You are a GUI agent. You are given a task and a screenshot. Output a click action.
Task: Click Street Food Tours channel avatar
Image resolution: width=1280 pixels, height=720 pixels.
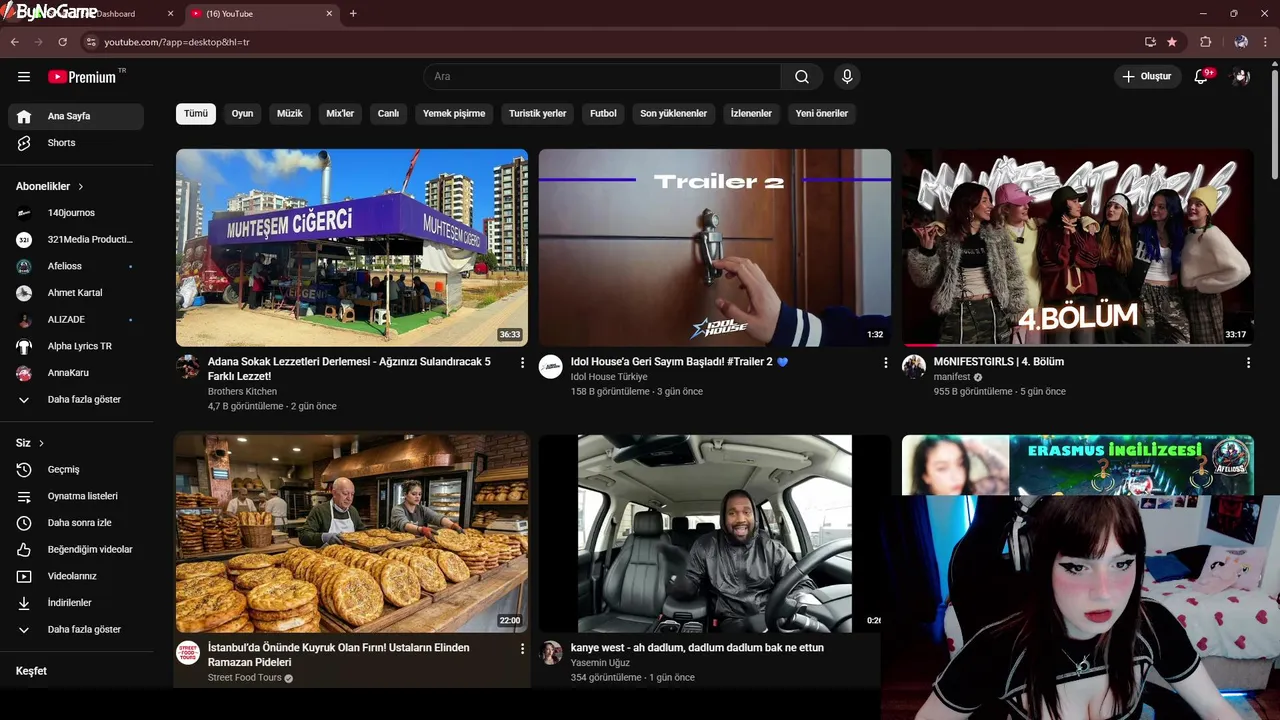tap(188, 653)
